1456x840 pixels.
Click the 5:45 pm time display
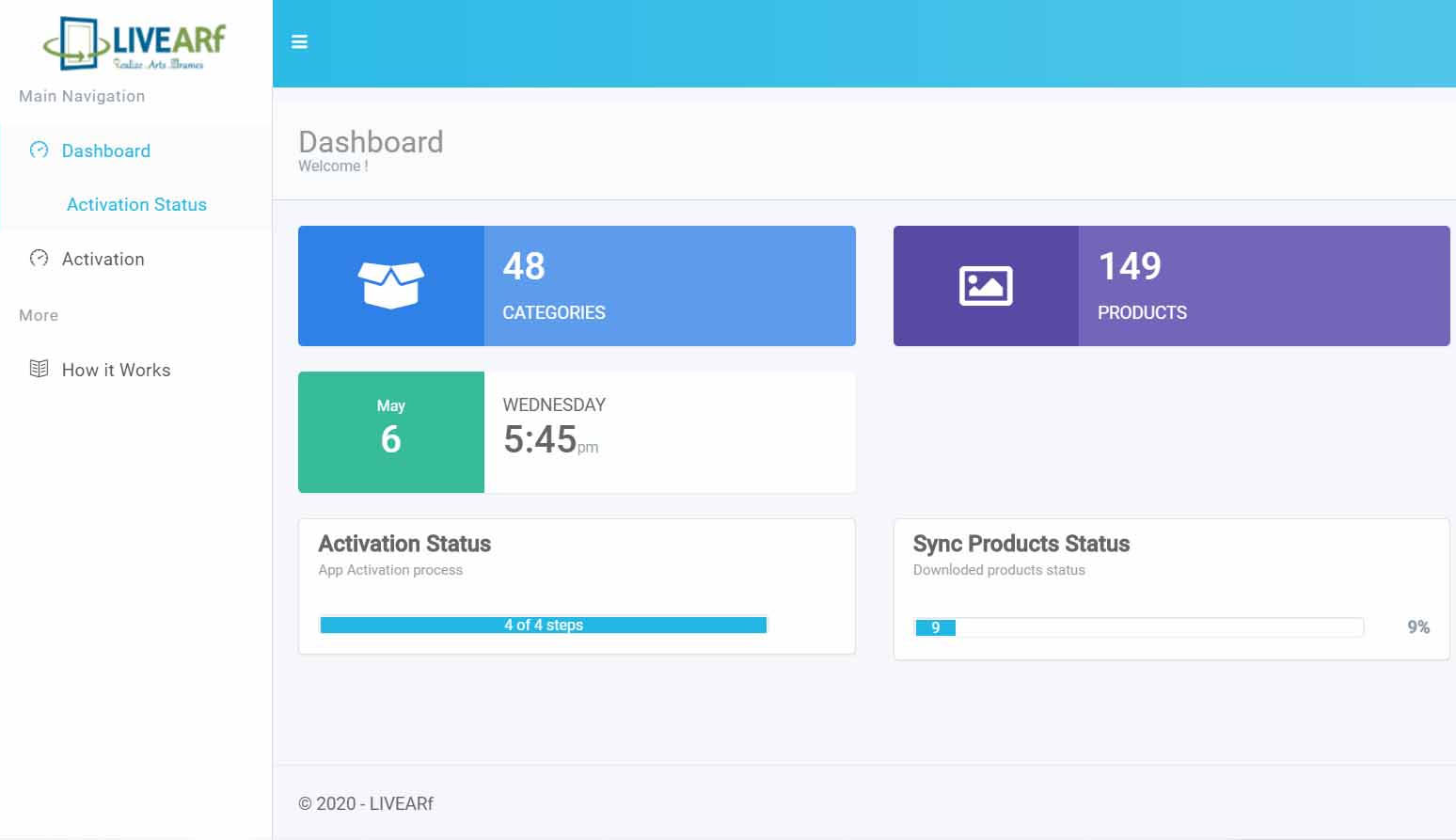[550, 439]
